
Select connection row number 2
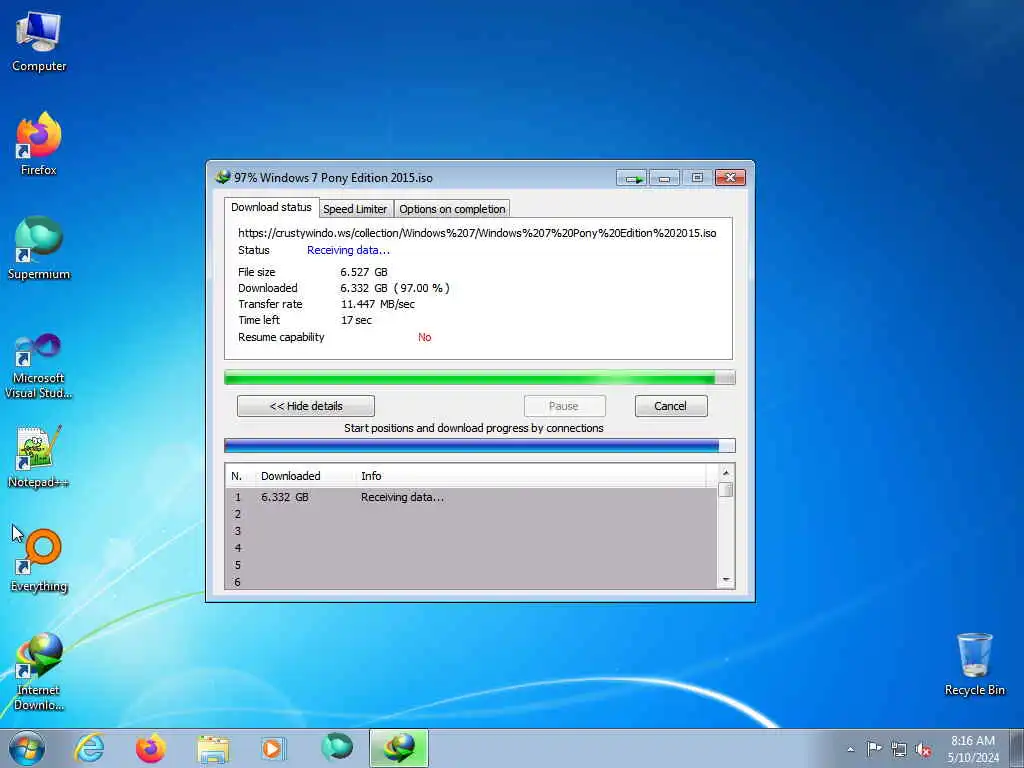pos(472,514)
